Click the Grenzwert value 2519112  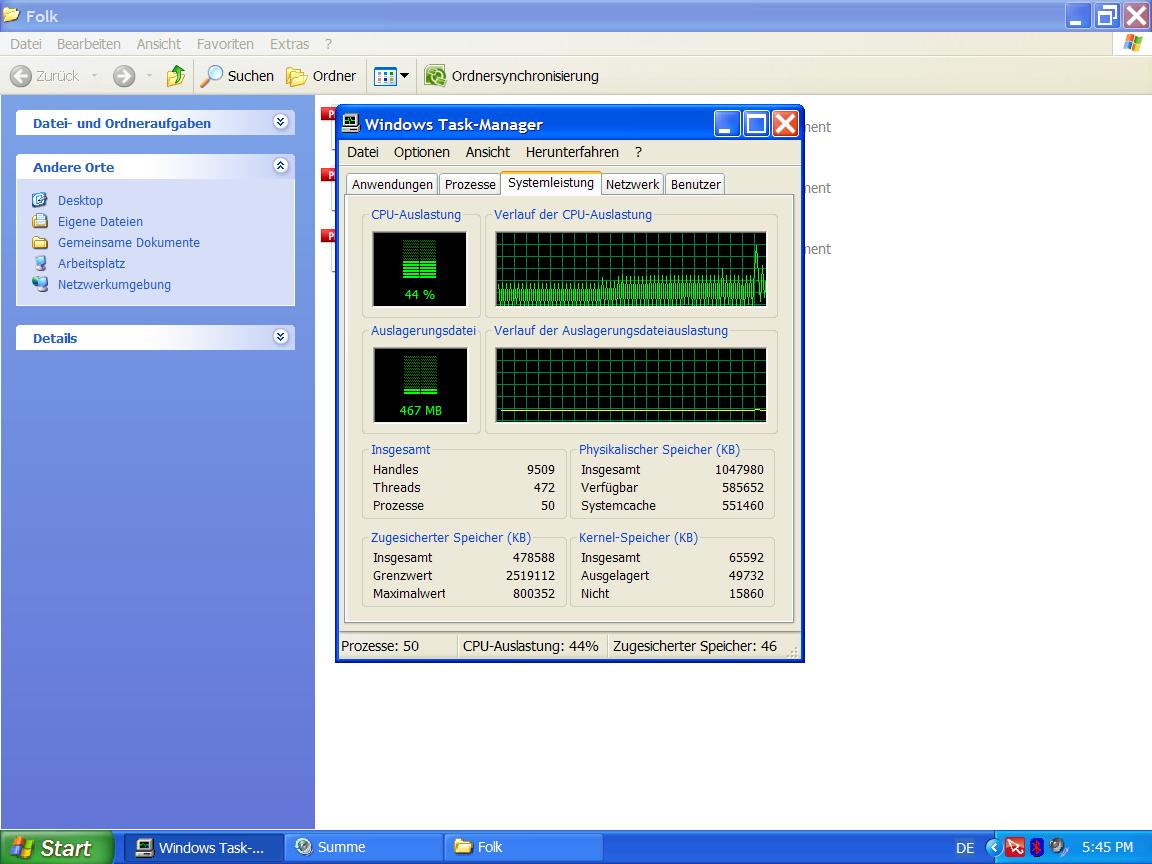pyautogui.click(x=530, y=576)
